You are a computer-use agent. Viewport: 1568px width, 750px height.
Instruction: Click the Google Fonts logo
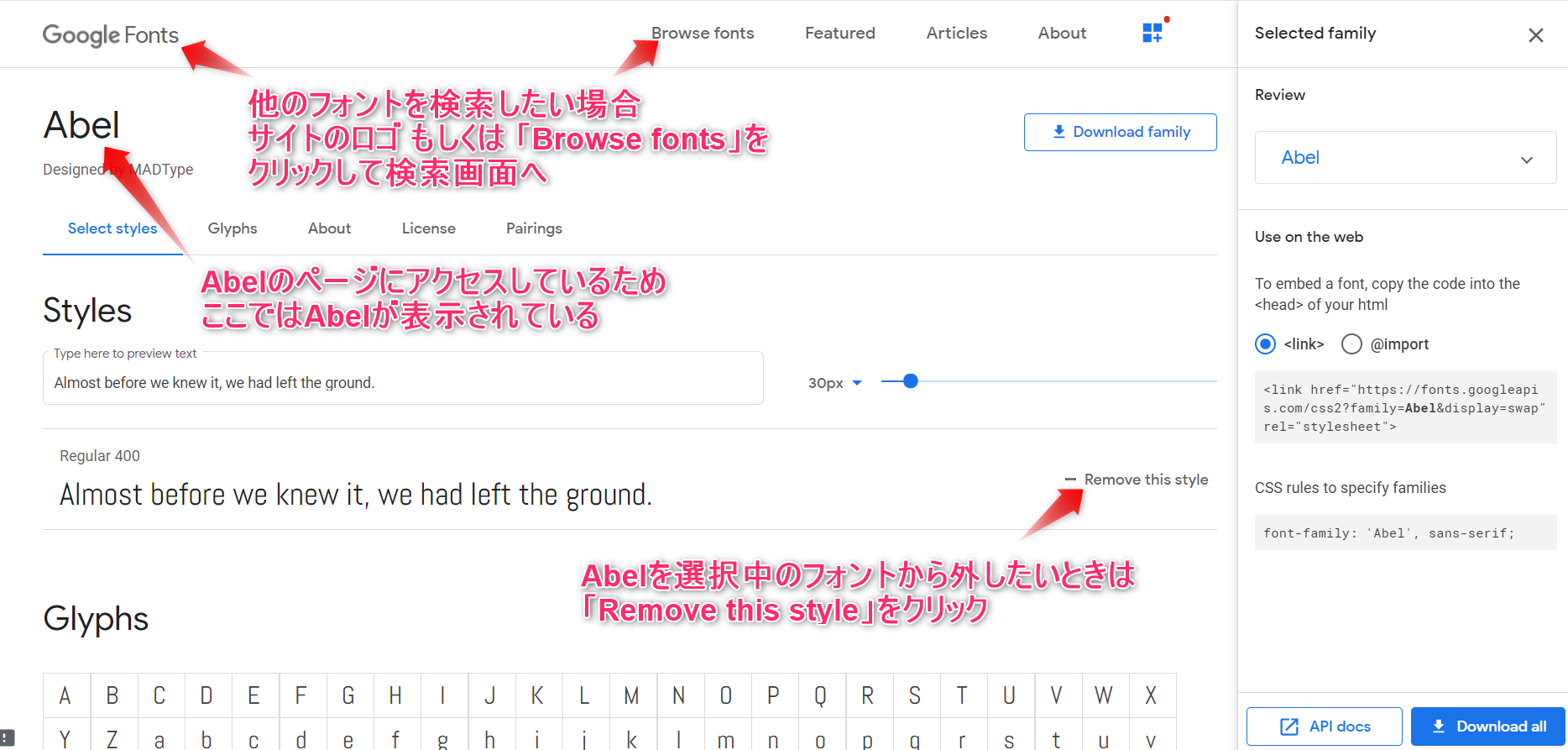coord(110,34)
